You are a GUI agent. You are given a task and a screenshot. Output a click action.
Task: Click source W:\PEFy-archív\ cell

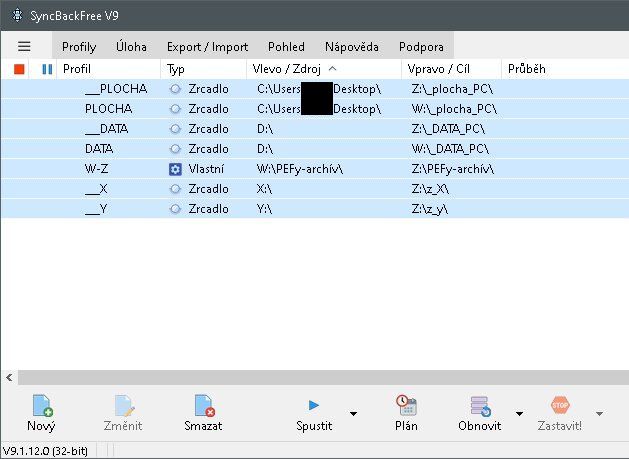pos(300,169)
